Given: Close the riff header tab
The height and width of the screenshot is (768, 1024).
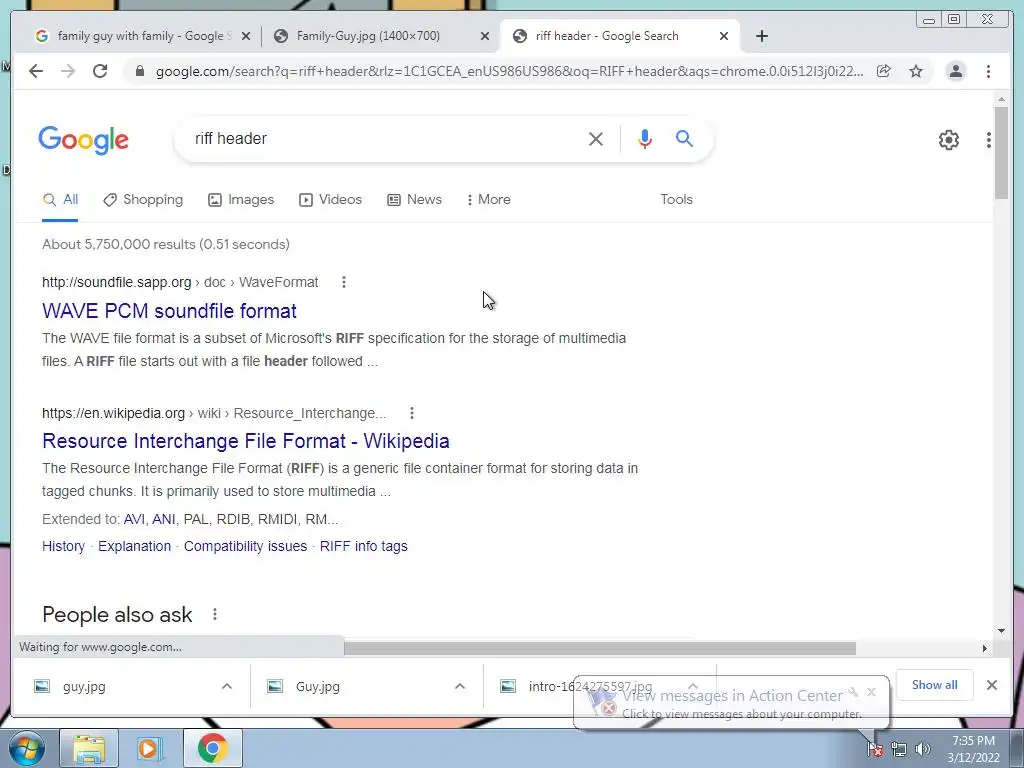Looking at the screenshot, I should tap(724, 36).
